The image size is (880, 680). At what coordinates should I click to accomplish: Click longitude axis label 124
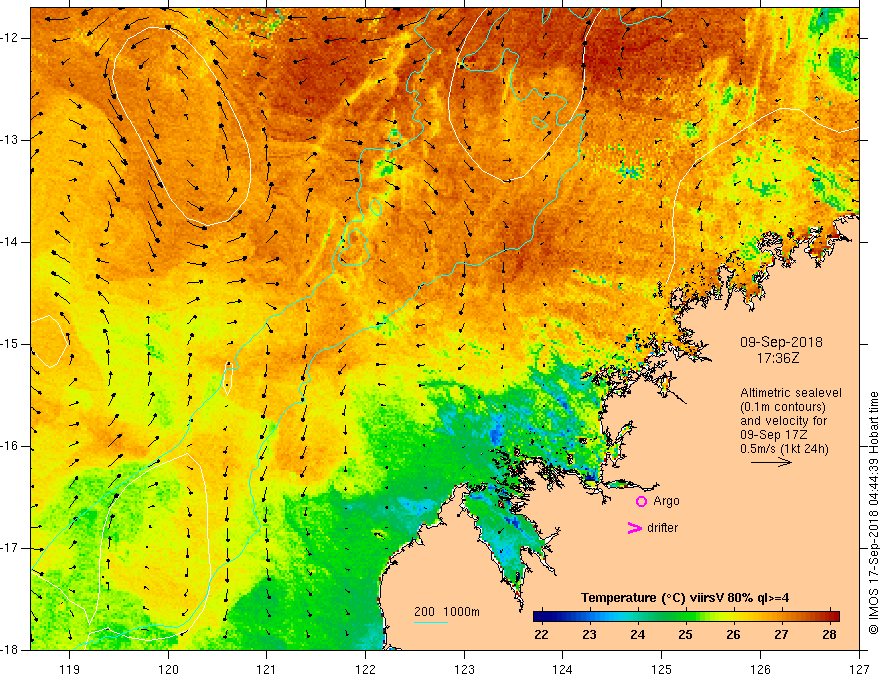563,669
